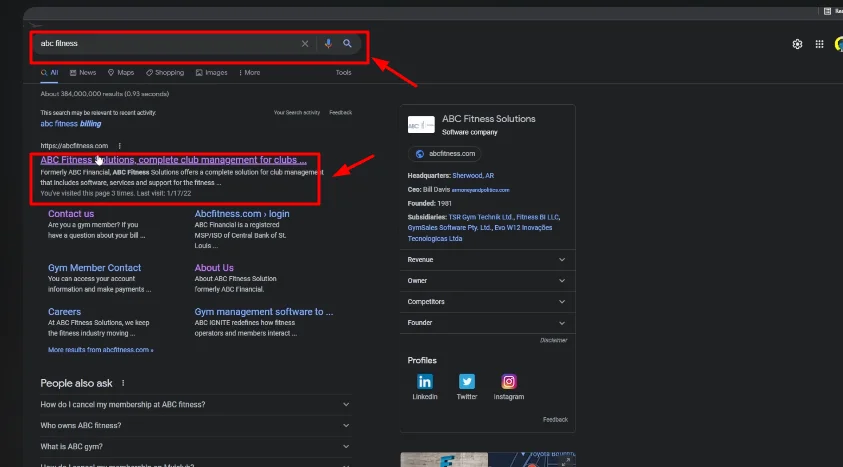Expand the Competitors section in knowledge panel
This screenshot has height=467, width=843.
click(487, 301)
